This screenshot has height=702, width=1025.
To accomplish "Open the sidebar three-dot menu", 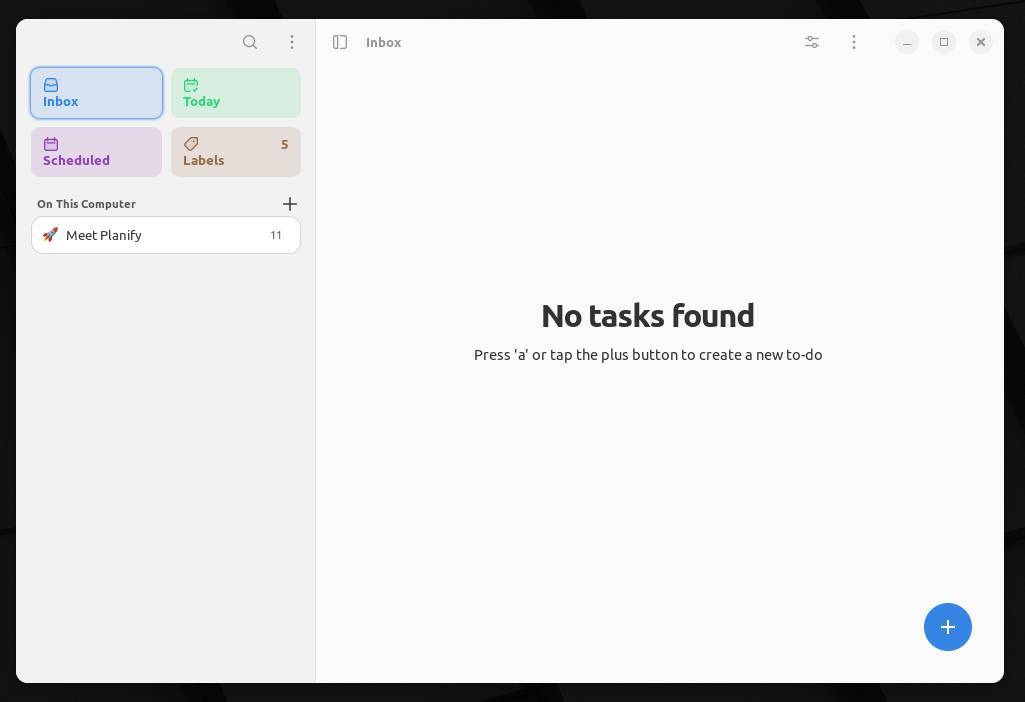I will [x=292, y=42].
